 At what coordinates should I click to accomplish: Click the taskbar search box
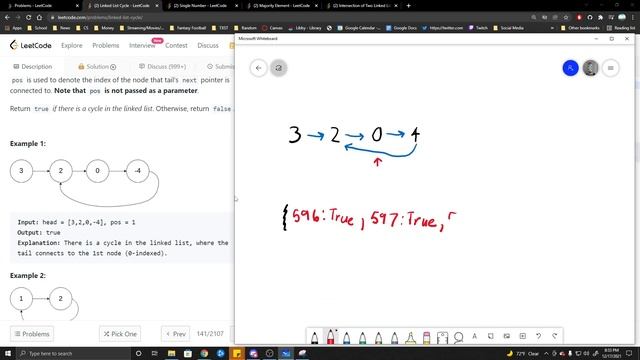point(73,353)
